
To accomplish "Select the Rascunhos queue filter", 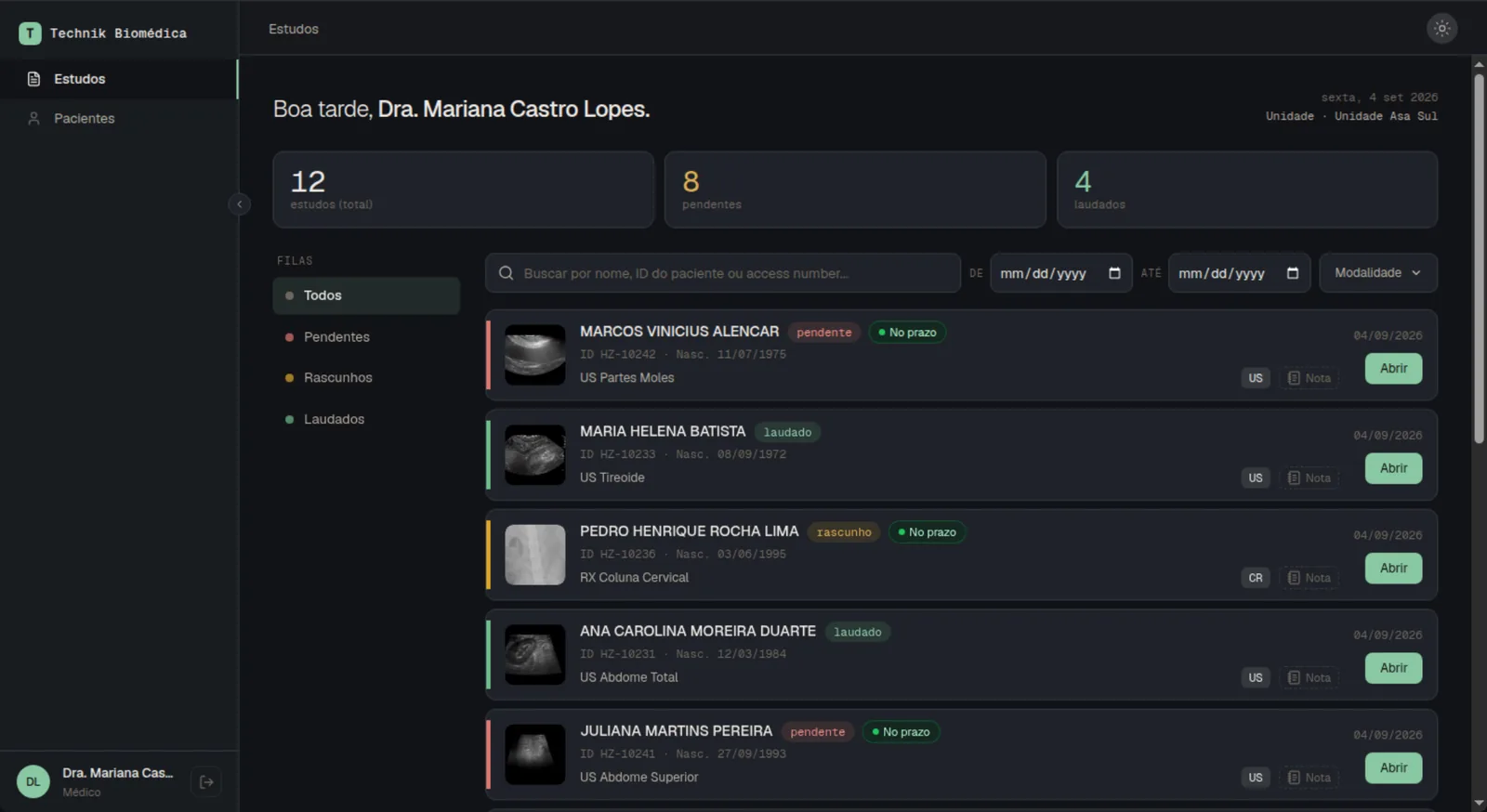I will coord(366,378).
